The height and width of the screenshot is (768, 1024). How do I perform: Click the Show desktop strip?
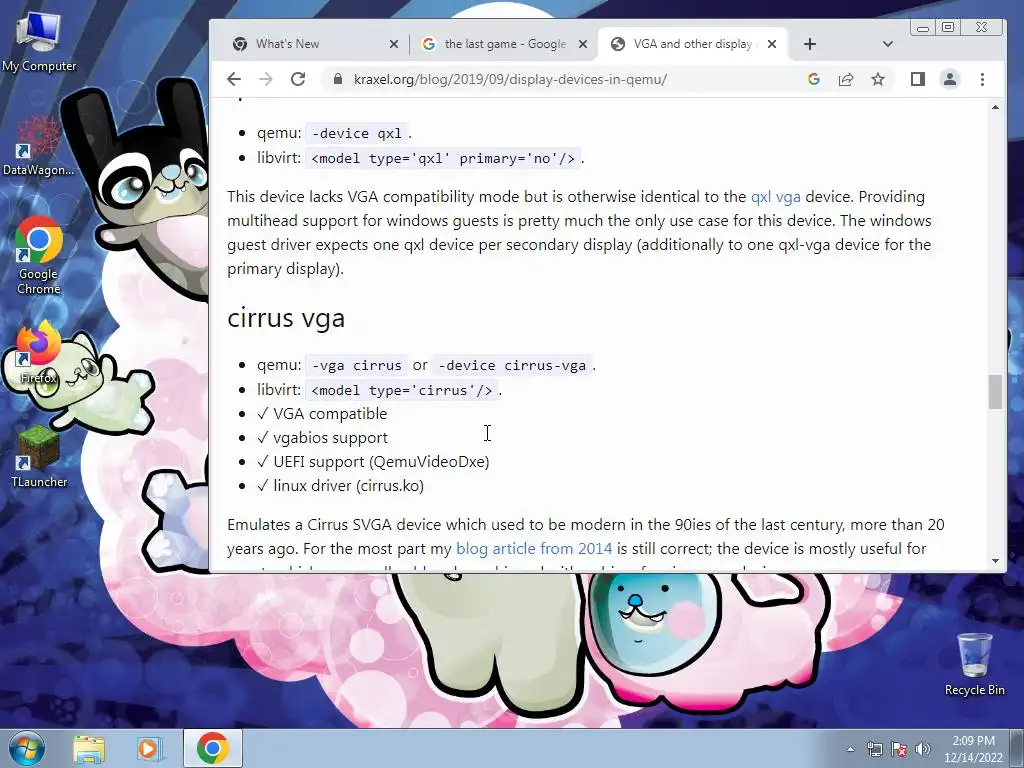pyautogui.click(x=1018, y=748)
